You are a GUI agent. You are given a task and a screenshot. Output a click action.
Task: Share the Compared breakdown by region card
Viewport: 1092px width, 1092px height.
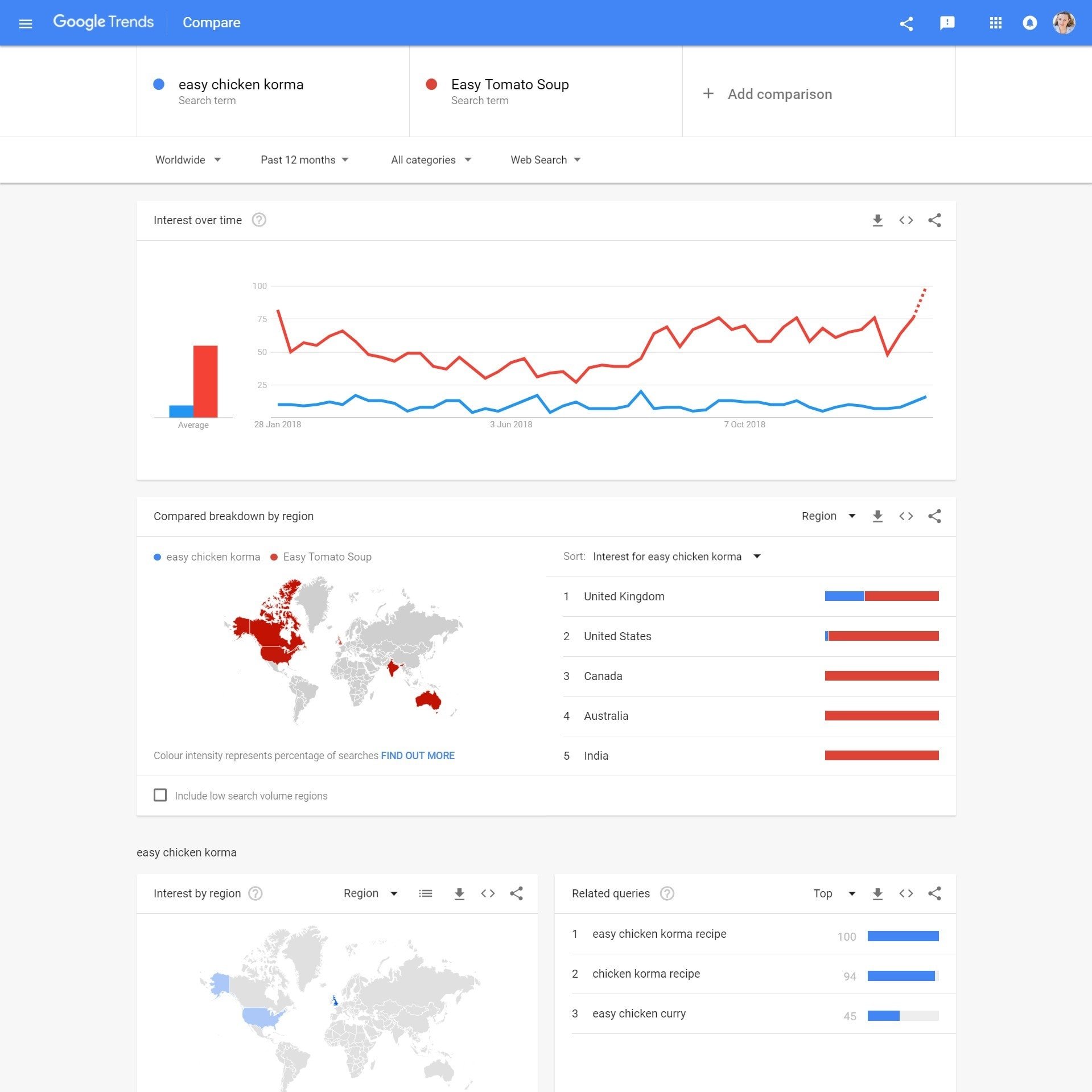tap(934, 516)
